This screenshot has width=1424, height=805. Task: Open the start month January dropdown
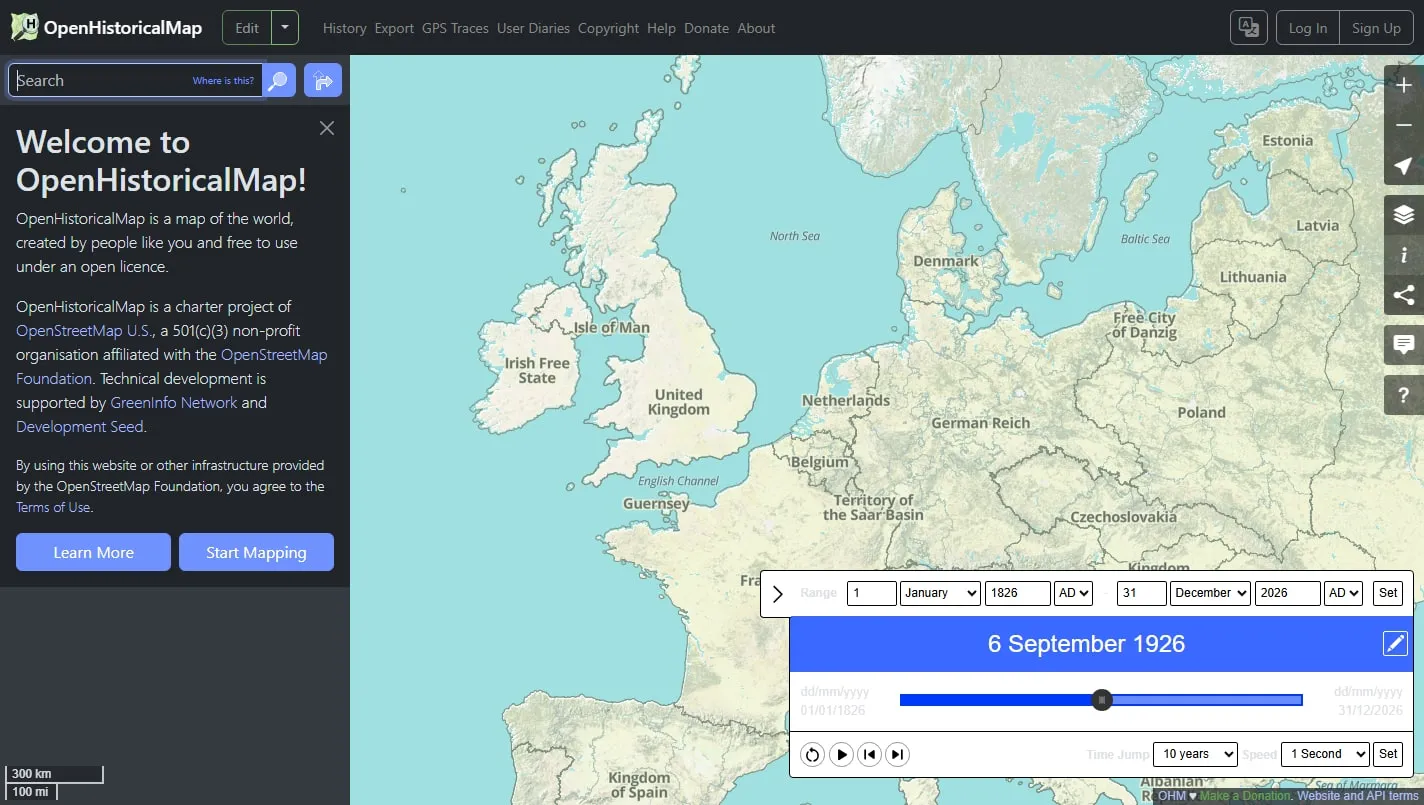pos(940,593)
